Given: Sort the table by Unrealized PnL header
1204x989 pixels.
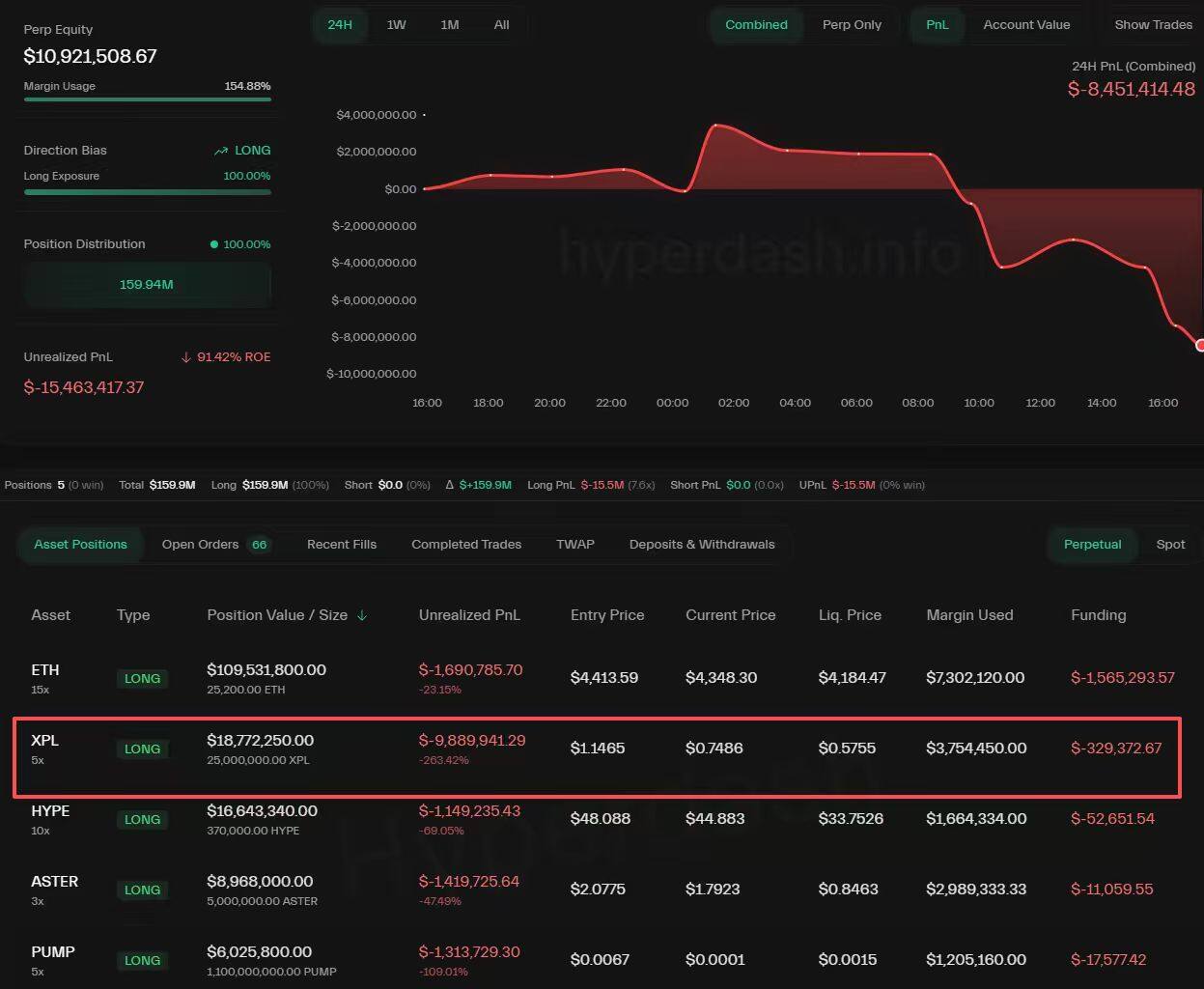Looking at the screenshot, I should point(469,615).
